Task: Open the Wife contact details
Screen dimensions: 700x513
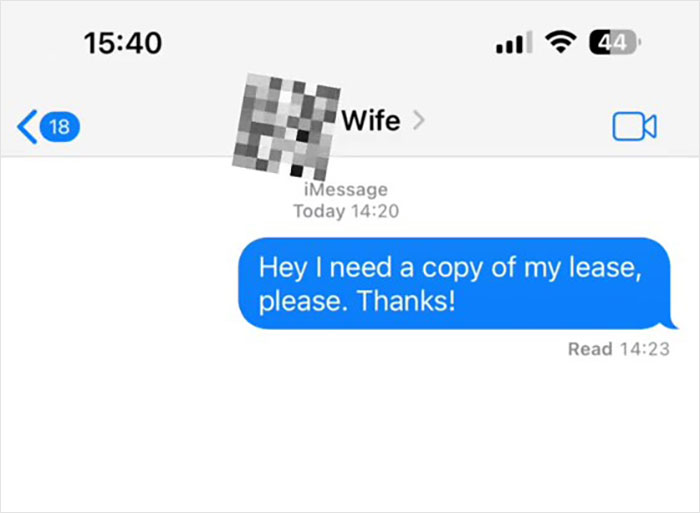Action: [383, 121]
